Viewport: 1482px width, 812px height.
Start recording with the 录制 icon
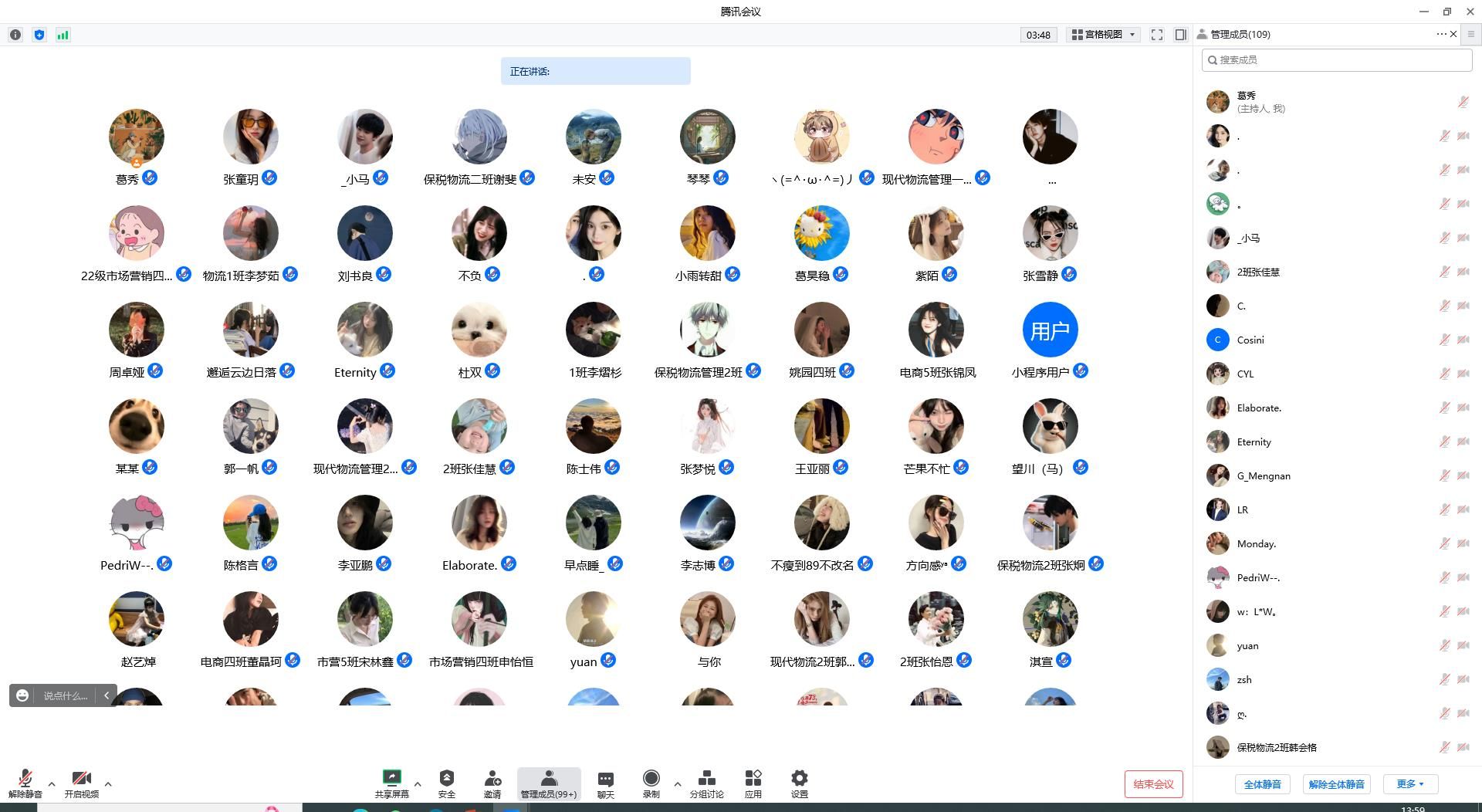(x=651, y=779)
